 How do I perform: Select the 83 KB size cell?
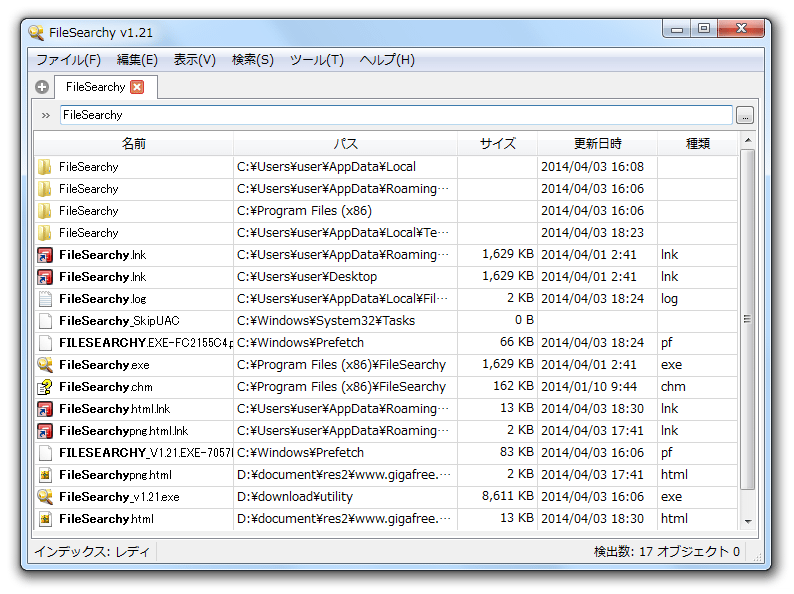pyautogui.click(x=517, y=452)
